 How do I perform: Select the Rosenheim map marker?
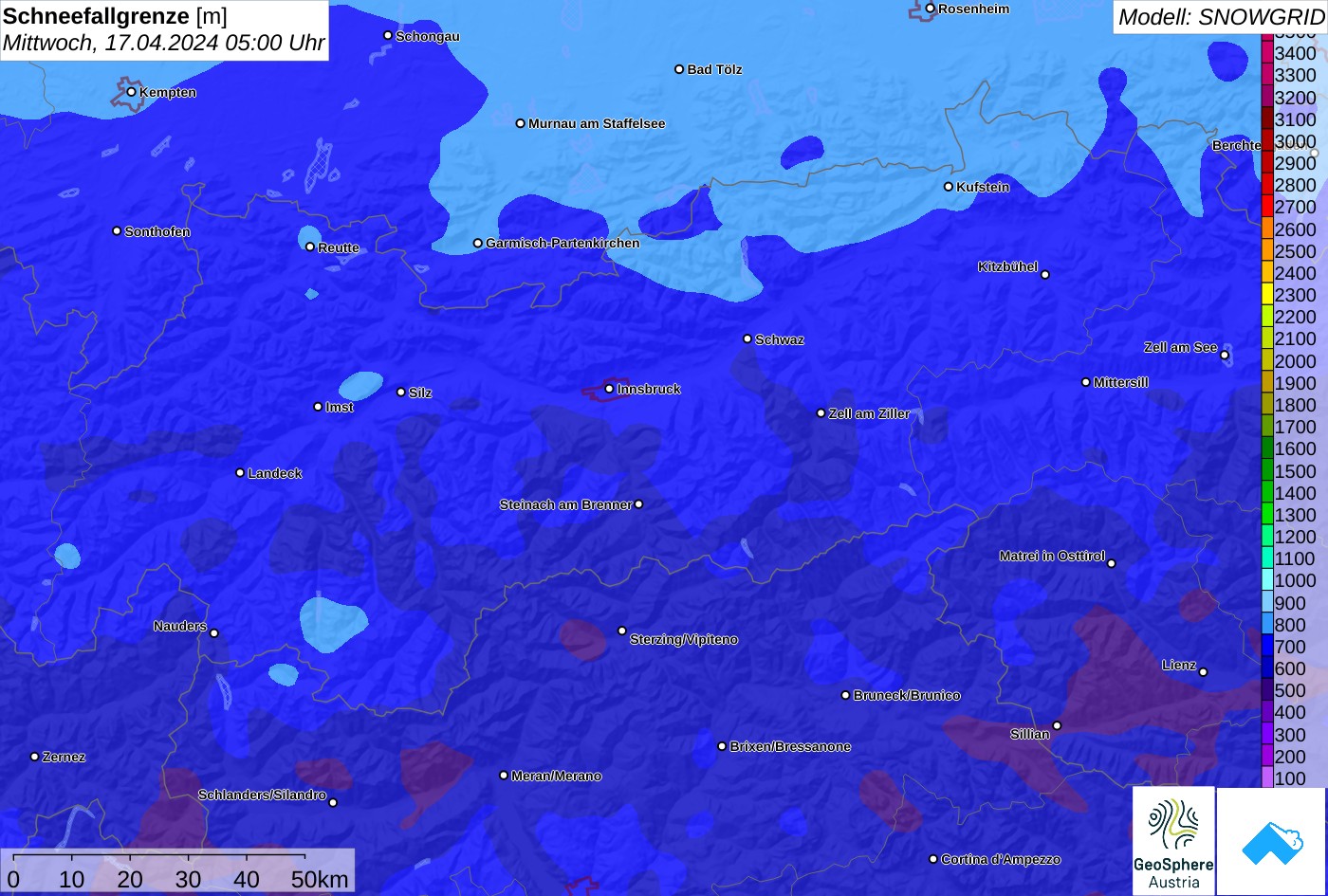(x=931, y=9)
